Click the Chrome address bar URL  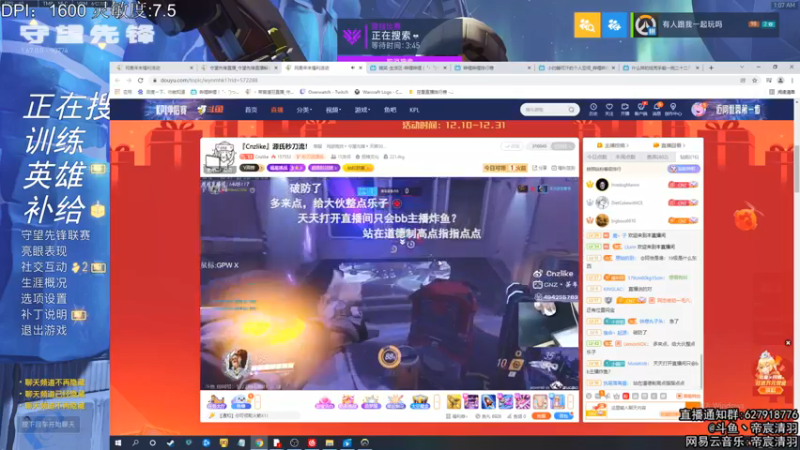pyautogui.click(x=209, y=80)
